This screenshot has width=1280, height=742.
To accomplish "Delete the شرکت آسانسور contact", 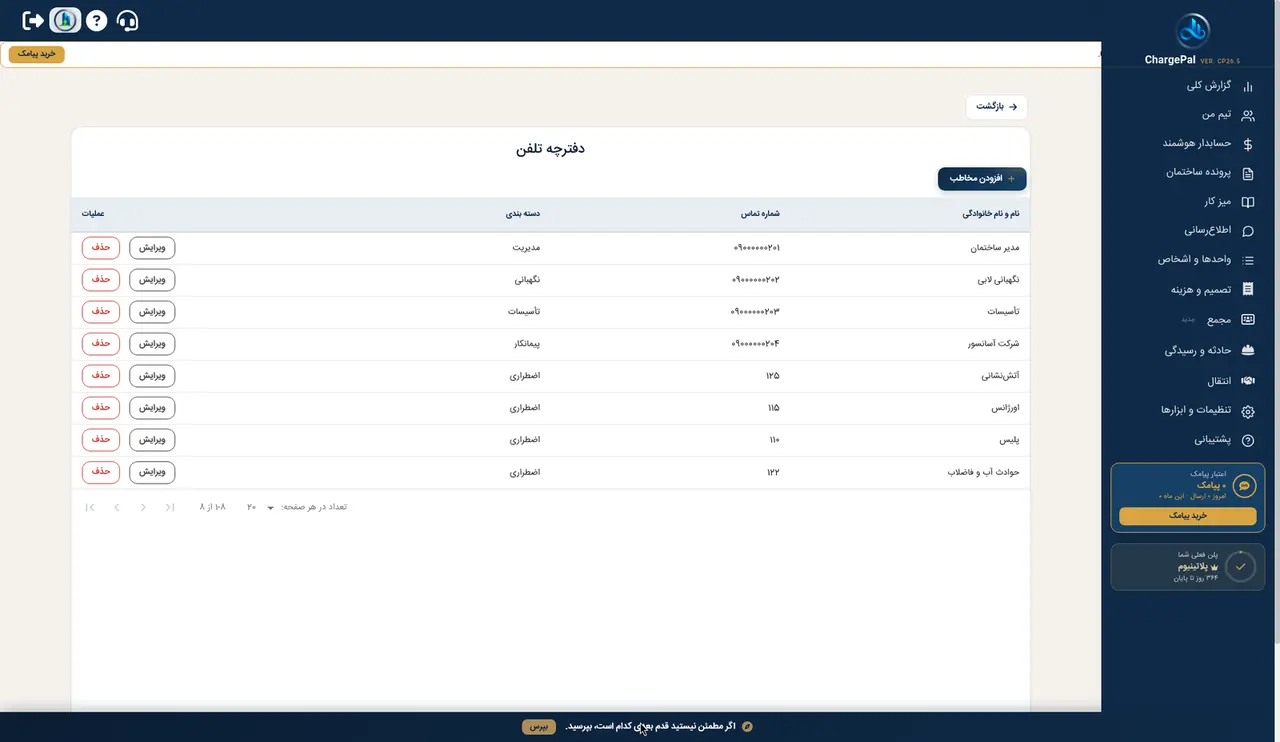I will (x=101, y=344).
